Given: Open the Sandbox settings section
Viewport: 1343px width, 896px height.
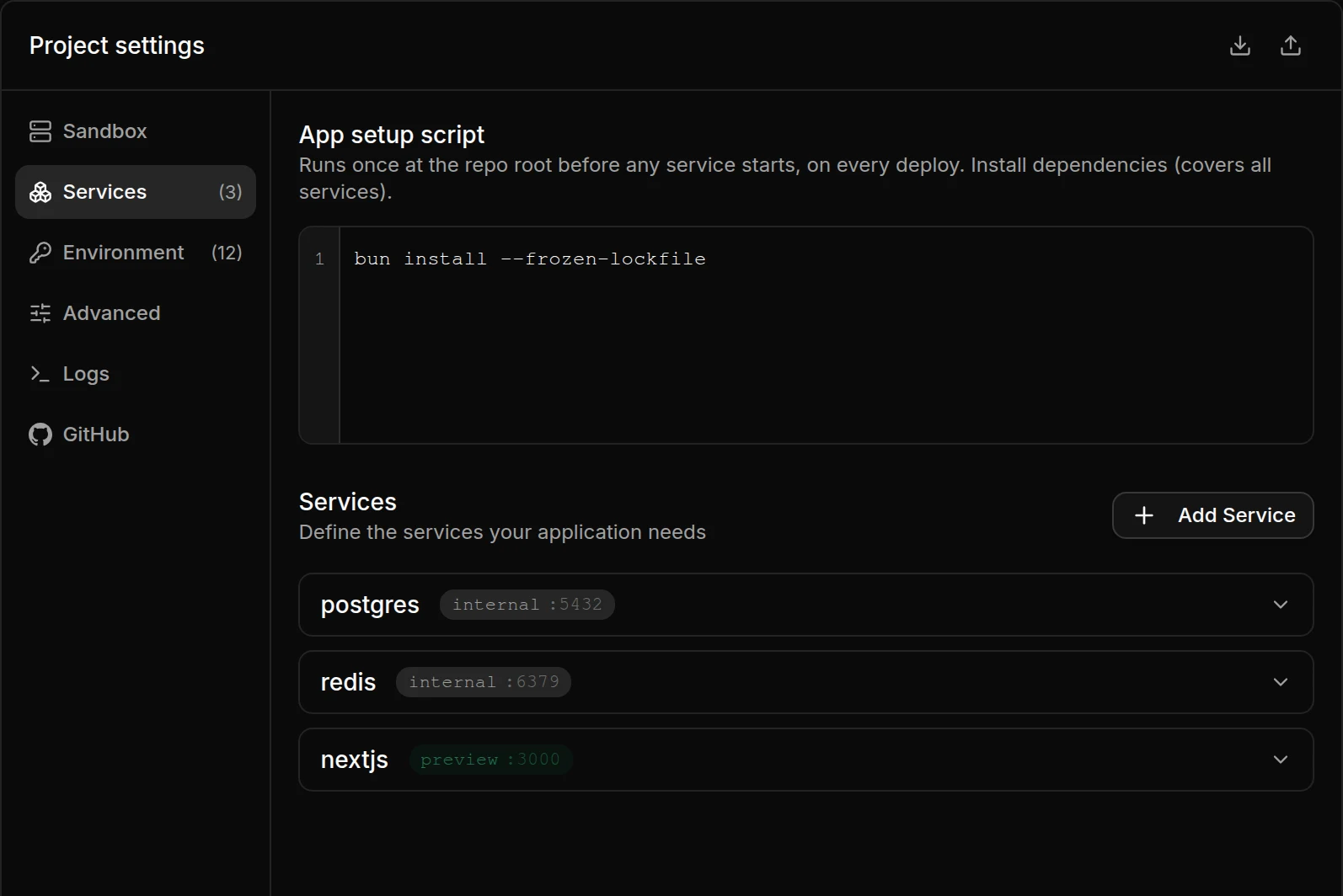Looking at the screenshot, I should pos(136,131).
